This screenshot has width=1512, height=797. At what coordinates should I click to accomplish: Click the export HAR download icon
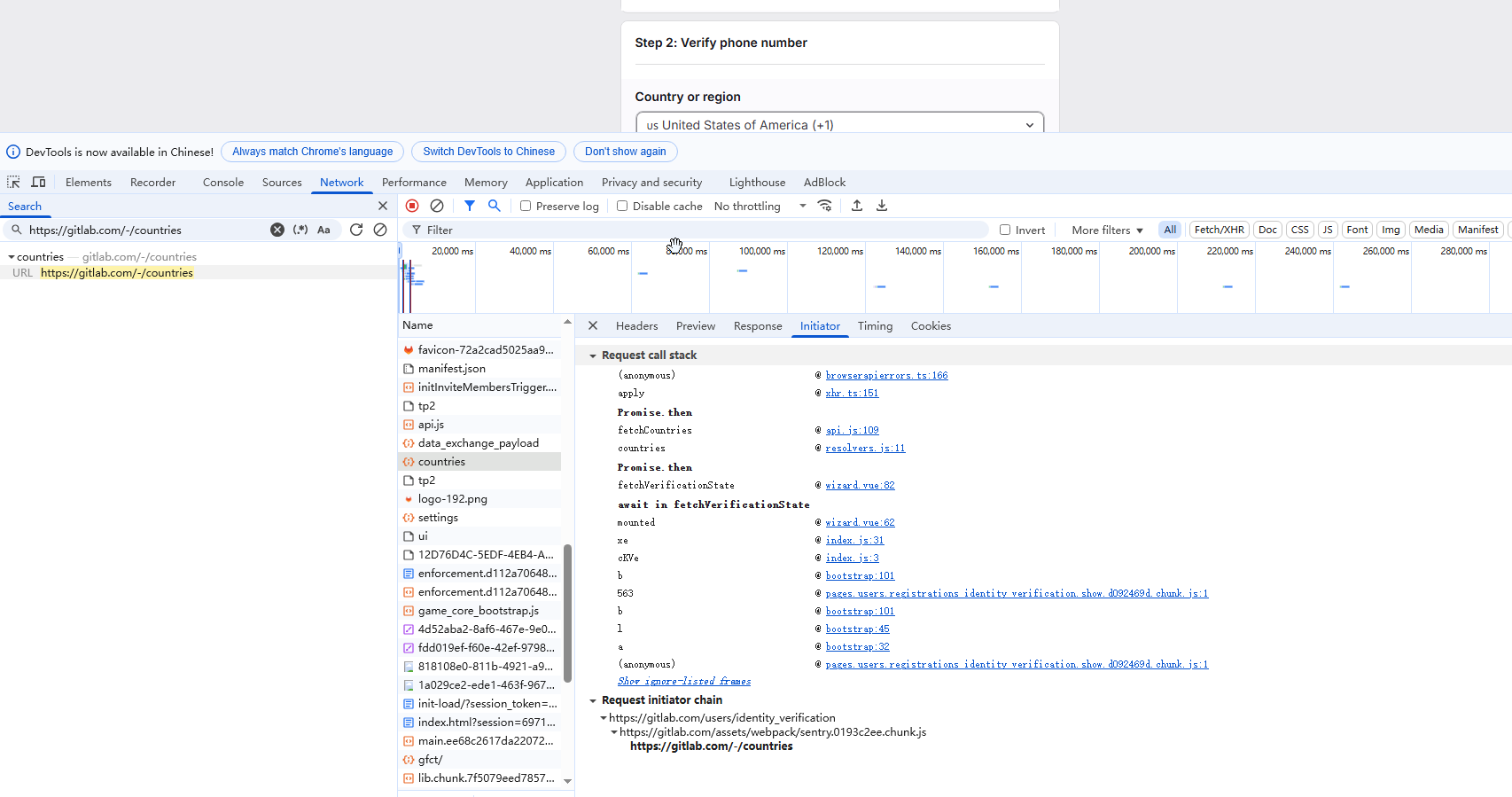[882, 206]
